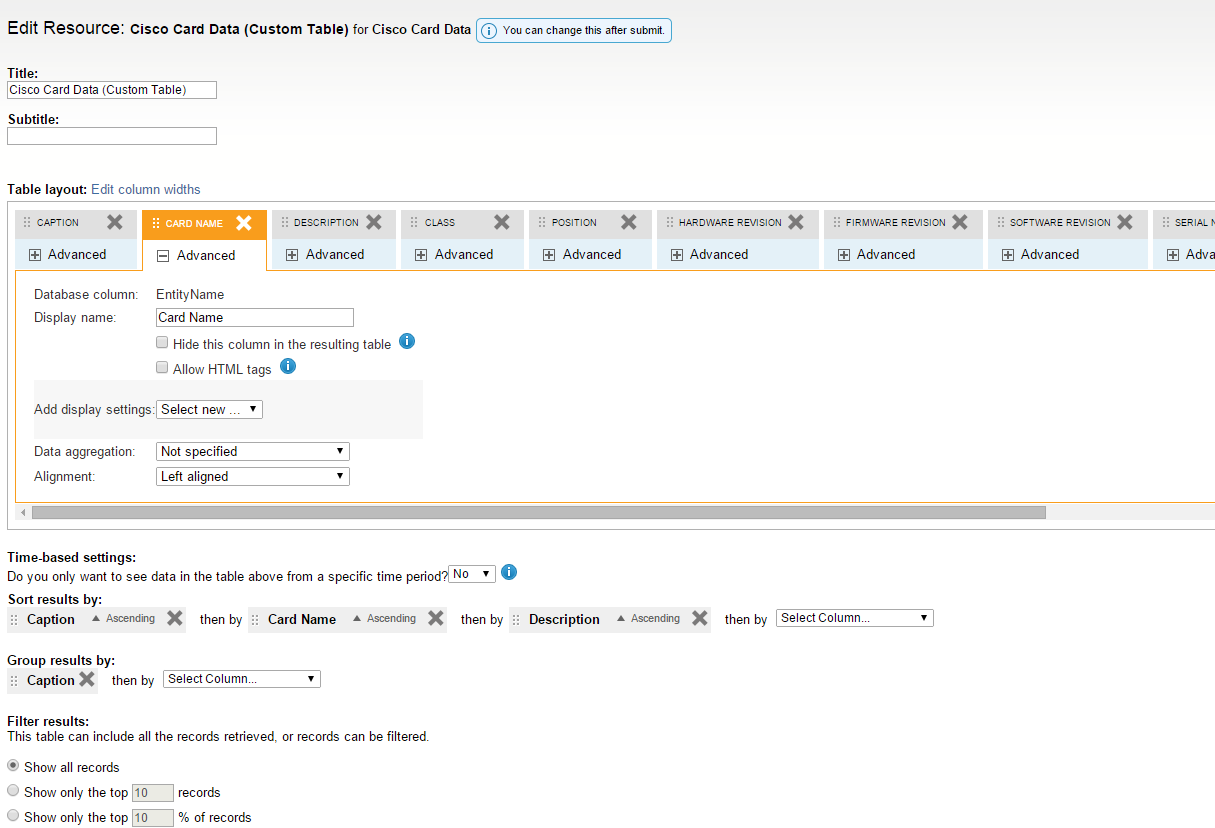The image size is (1215, 828).
Task: Click the Title input field
Action: (112, 90)
